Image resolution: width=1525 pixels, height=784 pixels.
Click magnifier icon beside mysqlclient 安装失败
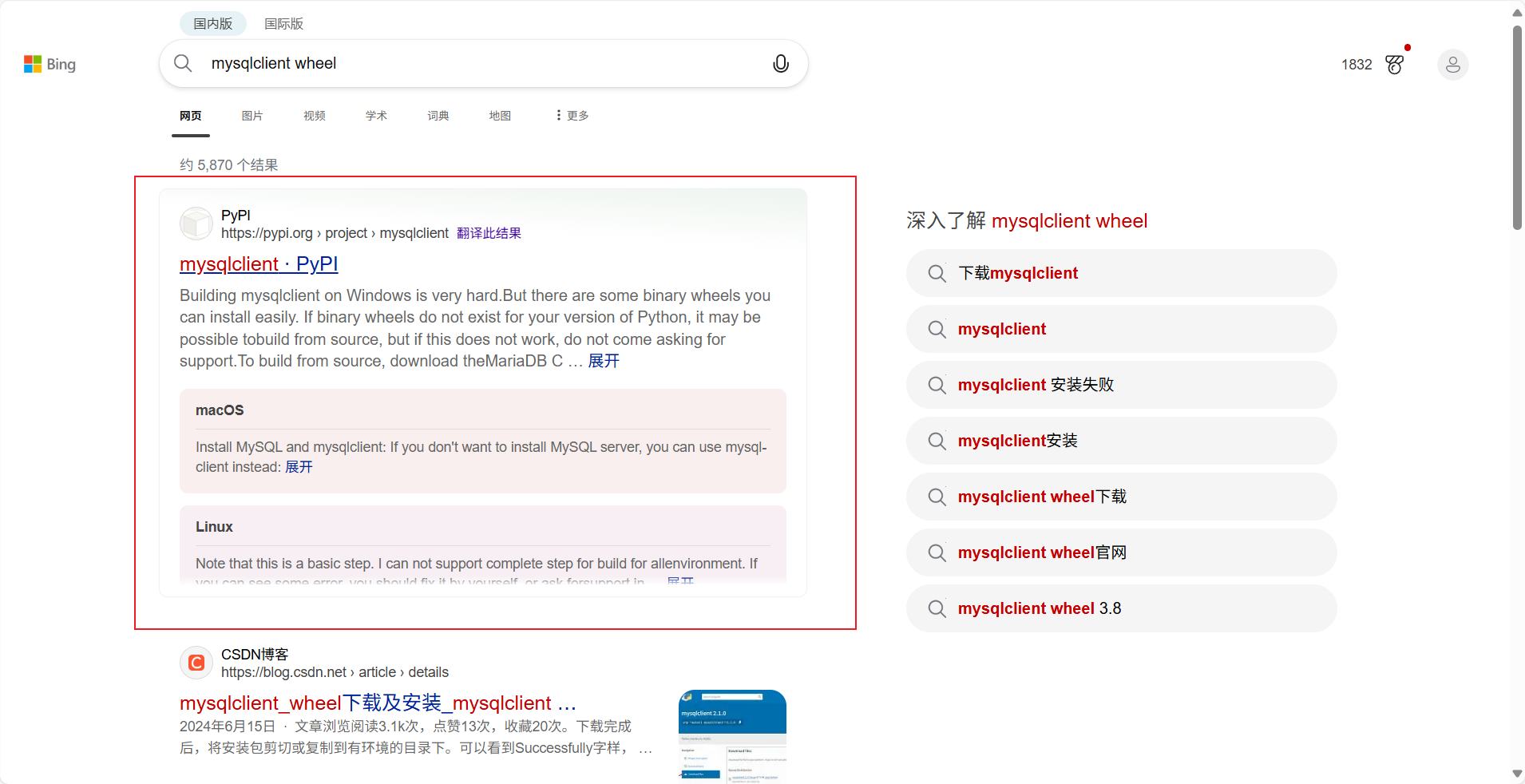click(937, 385)
